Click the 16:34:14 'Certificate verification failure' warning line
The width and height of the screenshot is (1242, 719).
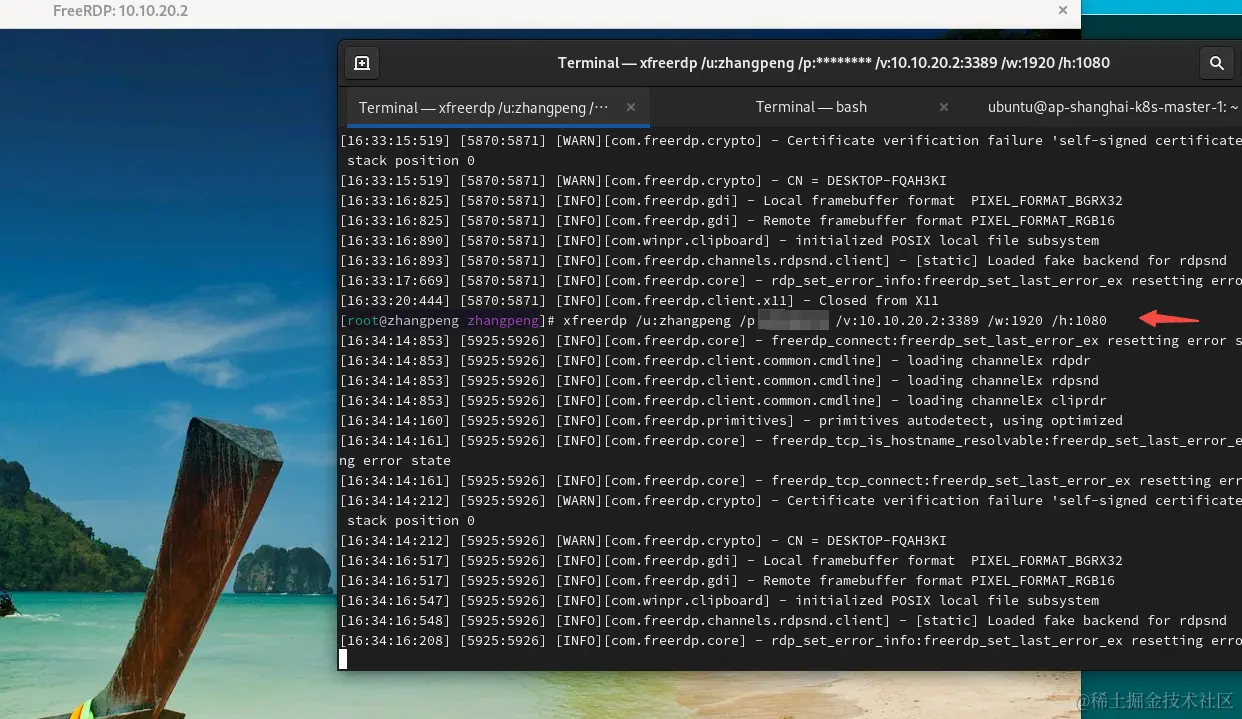791,501
